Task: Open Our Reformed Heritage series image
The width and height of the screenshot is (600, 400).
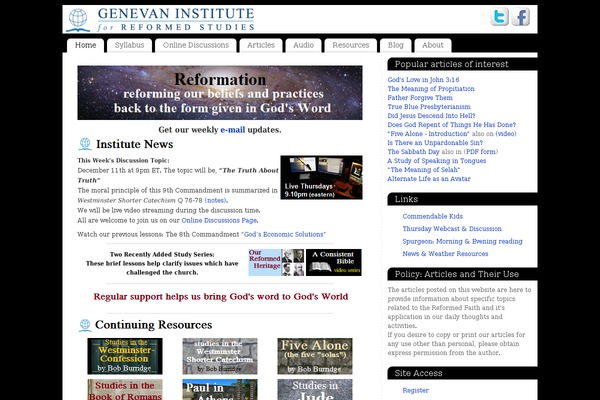Action: tap(276, 263)
